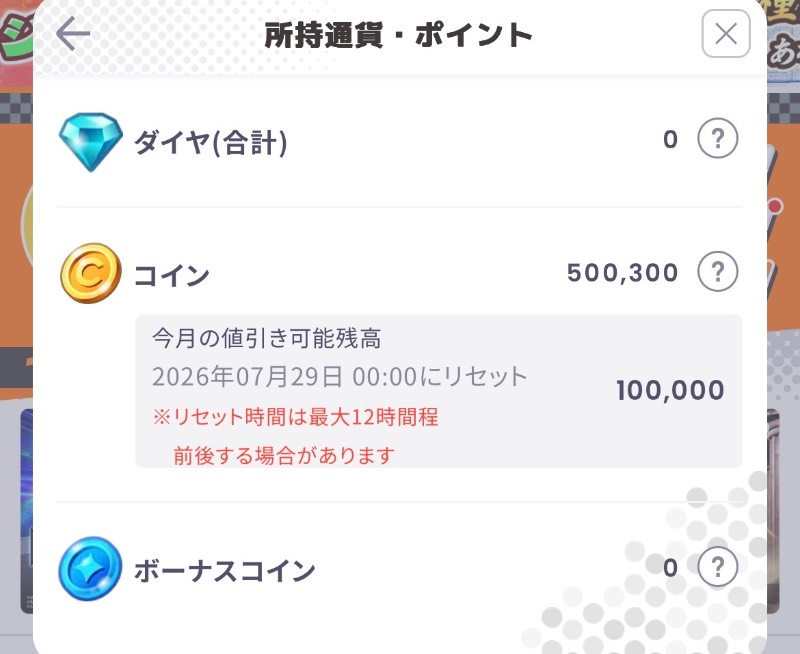Click the diamond total value 0
The width and height of the screenshot is (800, 654).
point(670,139)
